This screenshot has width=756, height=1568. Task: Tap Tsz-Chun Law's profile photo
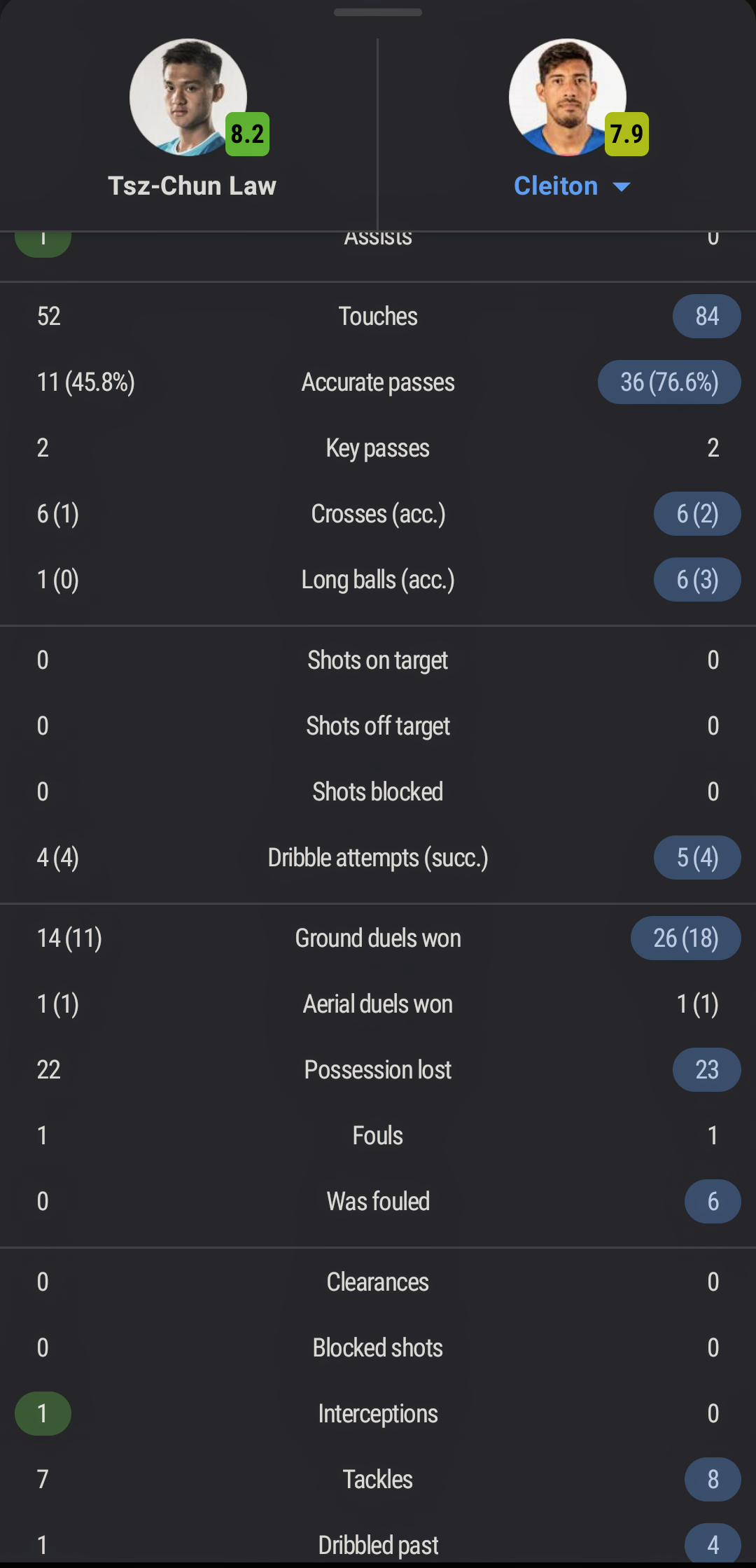click(188, 97)
